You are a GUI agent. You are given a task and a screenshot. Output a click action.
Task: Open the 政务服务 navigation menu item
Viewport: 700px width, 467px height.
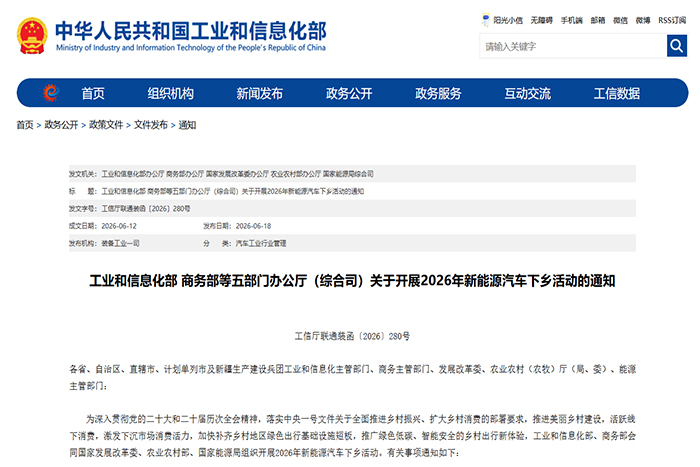point(438,93)
